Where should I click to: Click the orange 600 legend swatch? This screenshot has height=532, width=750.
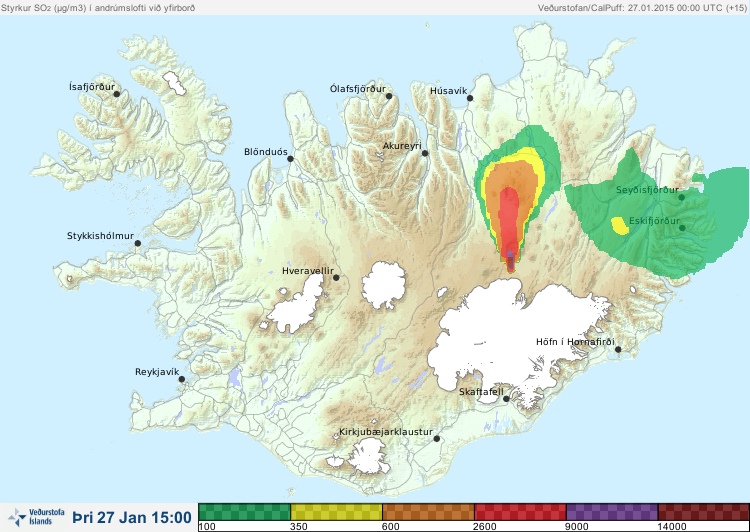click(x=429, y=512)
